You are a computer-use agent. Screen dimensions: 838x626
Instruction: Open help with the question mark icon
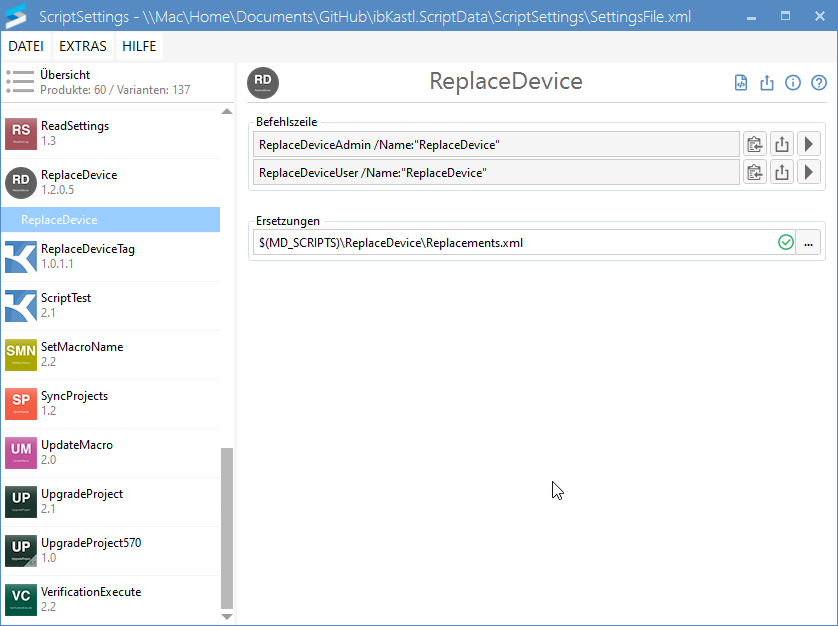click(x=819, y=83)
